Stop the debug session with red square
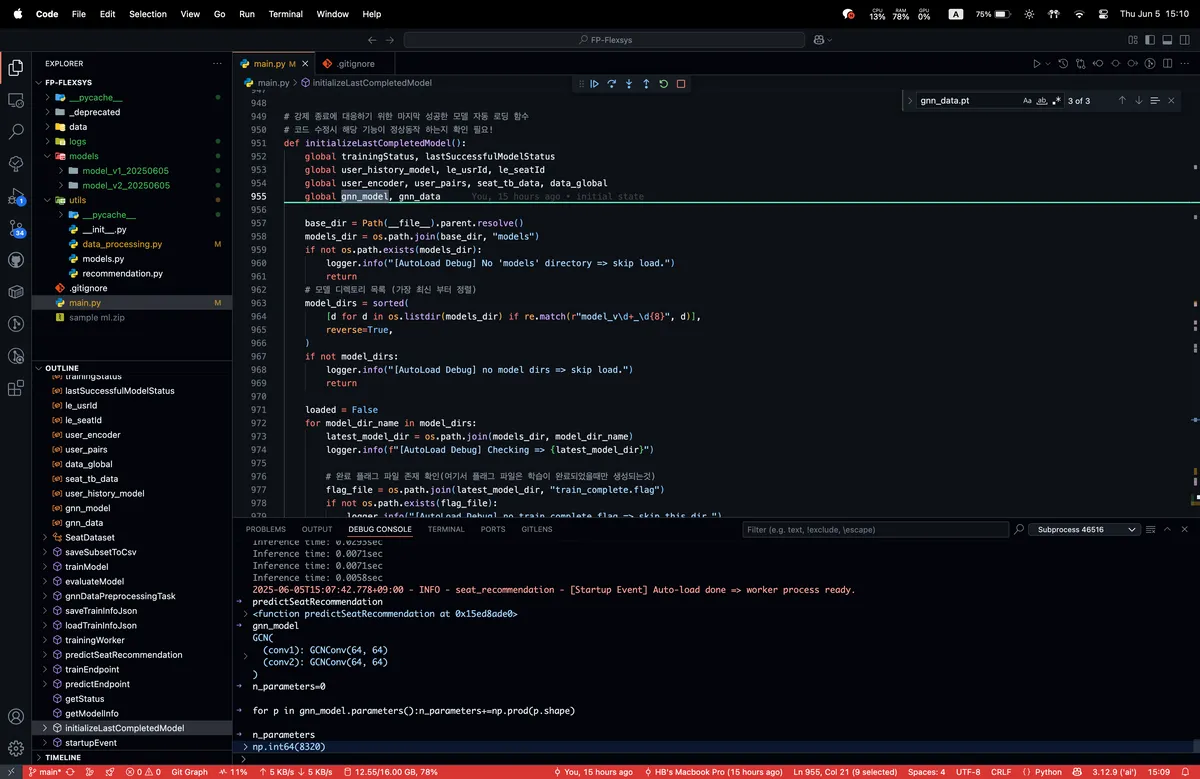1200x779 pixels. tap(681, 84)
